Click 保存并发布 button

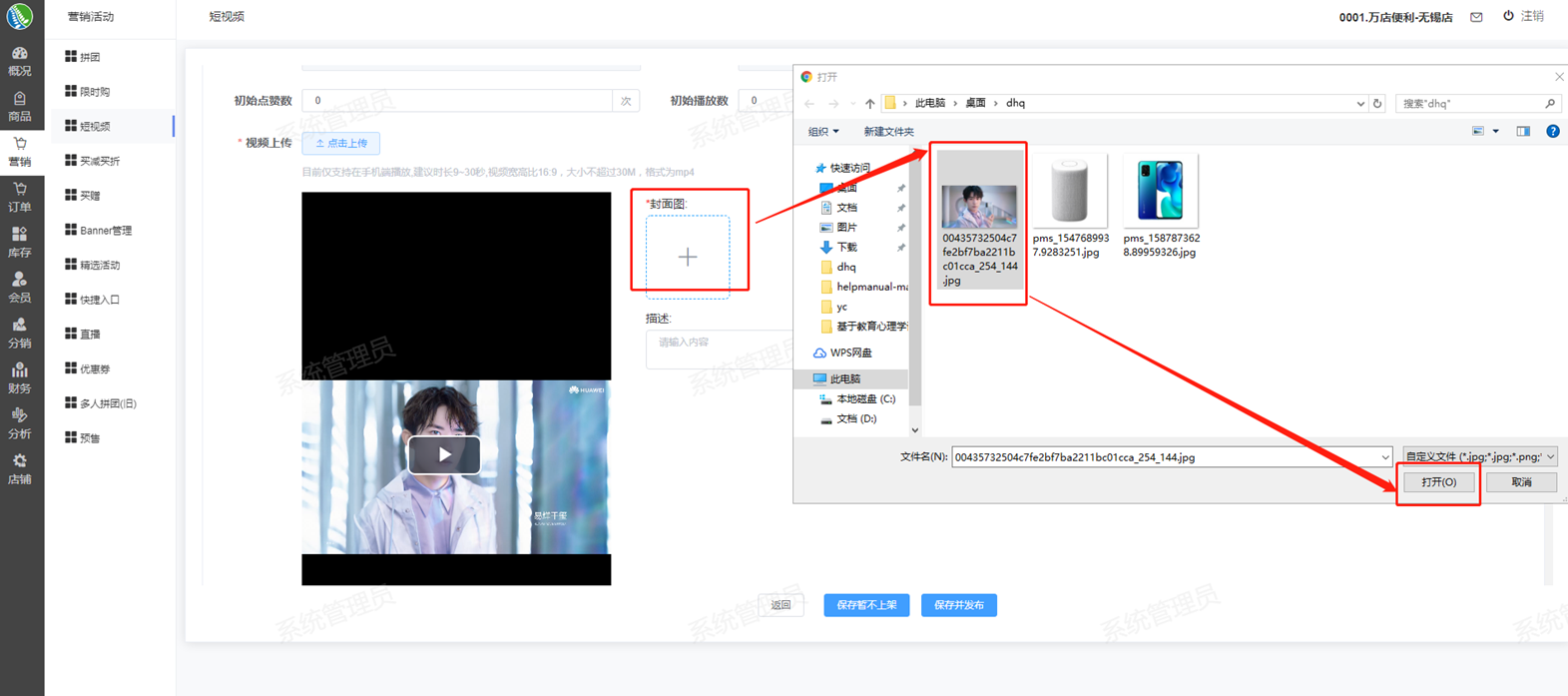point(959,605)
